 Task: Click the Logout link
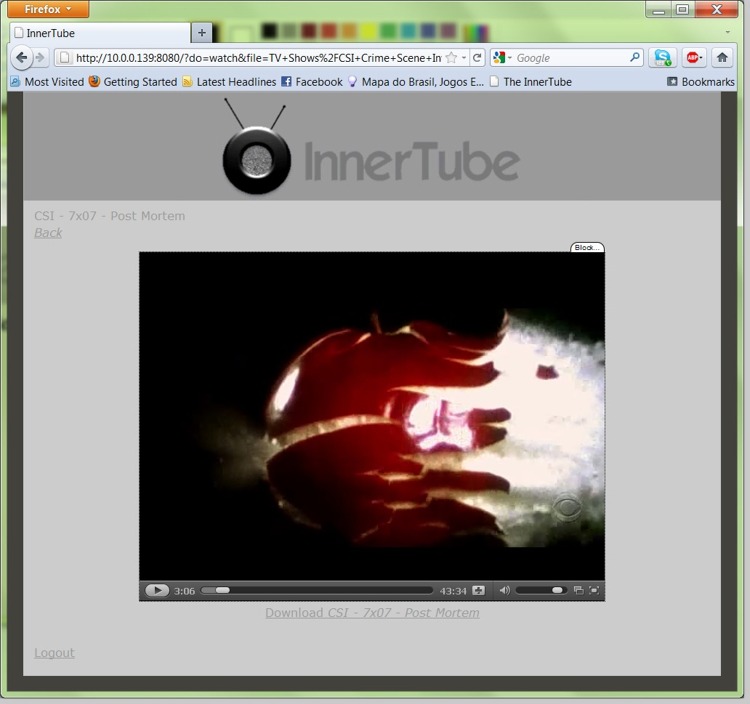54,653
